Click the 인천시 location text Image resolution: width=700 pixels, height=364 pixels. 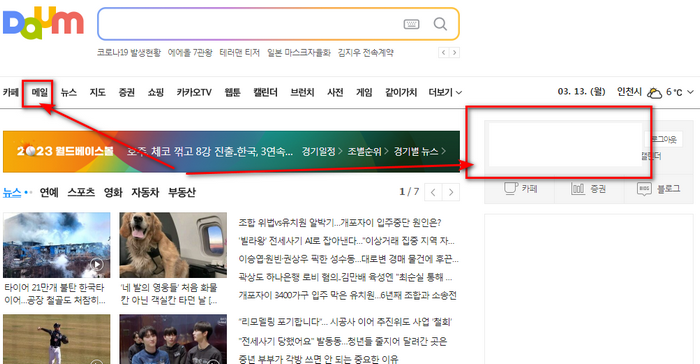[x=629, y=92]
